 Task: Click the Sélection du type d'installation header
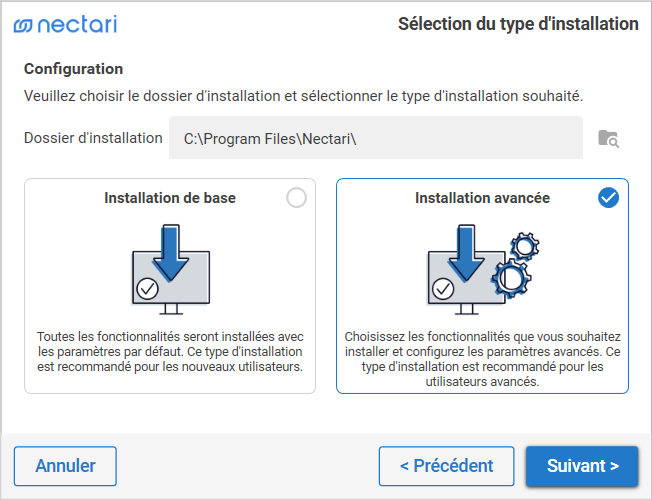point(518,24)
